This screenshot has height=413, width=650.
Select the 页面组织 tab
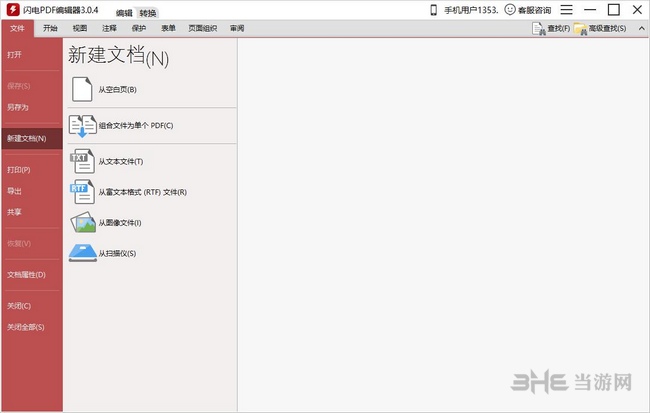pos(203,28)
